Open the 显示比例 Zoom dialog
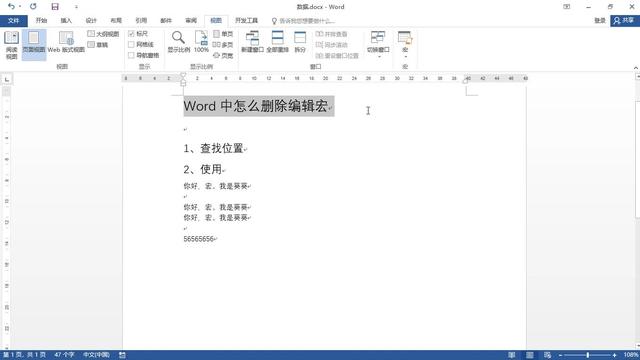The height and width of the screenshot is (360, 640). click(178, 42)
